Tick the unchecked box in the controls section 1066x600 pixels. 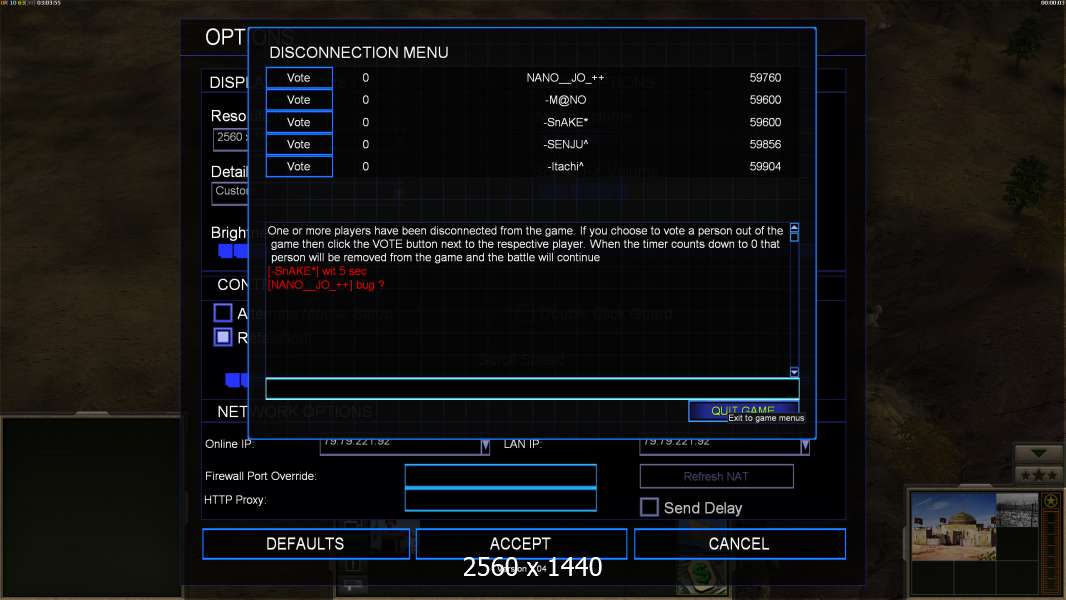point(223,313)
